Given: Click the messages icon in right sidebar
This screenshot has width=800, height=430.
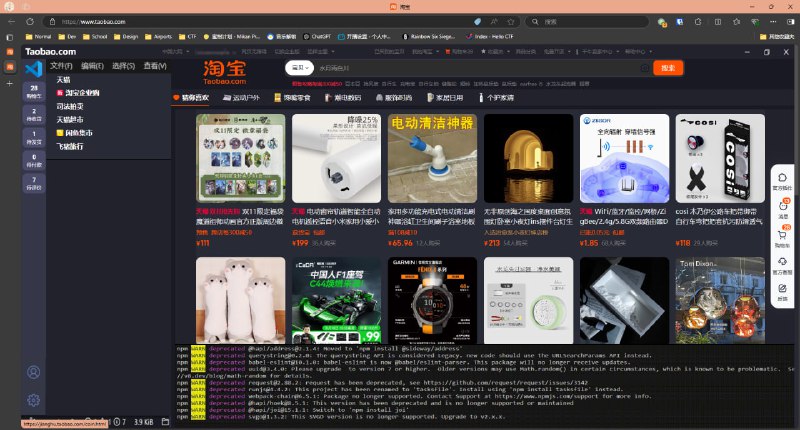Looking at the screenshot, I should click(x=781, y=206).
